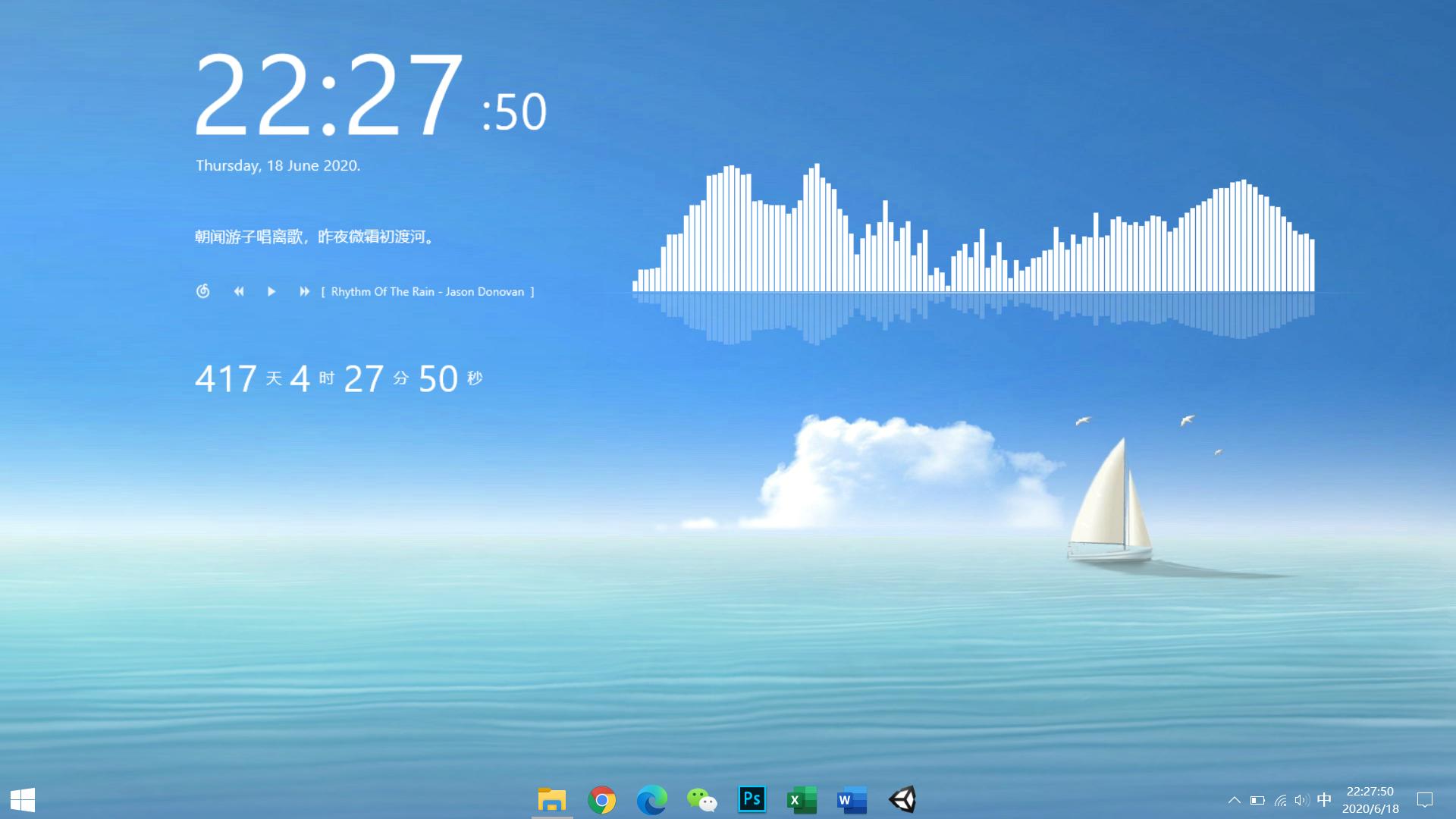Check battery status in system tray
The width and height of the screenshot is (1456, 819).
pos(1257,800)
